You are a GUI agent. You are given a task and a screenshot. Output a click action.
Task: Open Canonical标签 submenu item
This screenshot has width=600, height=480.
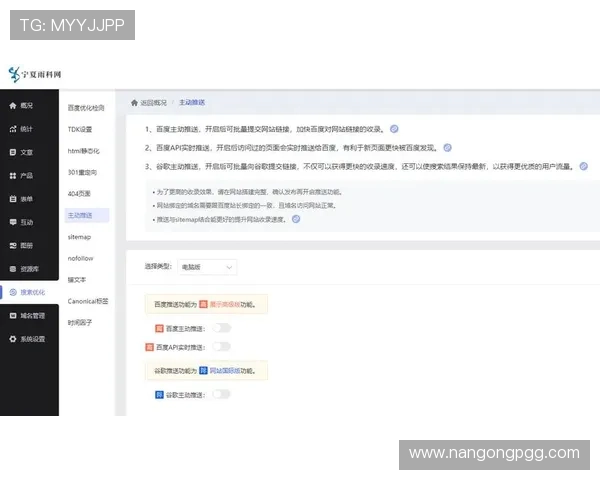(88, 301)
